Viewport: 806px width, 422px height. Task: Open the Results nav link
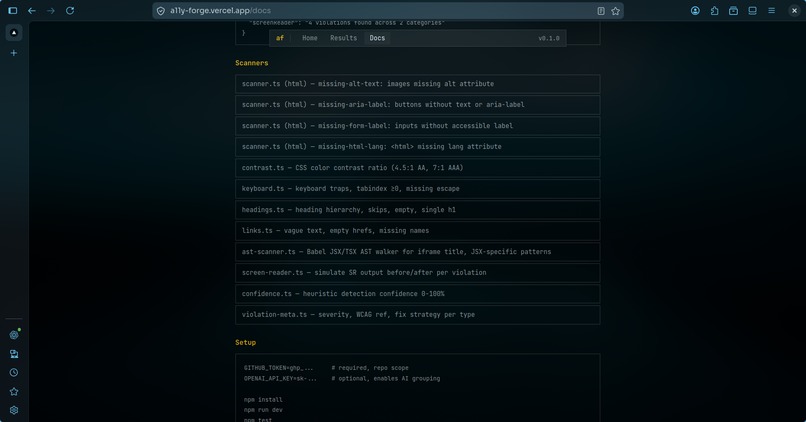click(343, 38)
